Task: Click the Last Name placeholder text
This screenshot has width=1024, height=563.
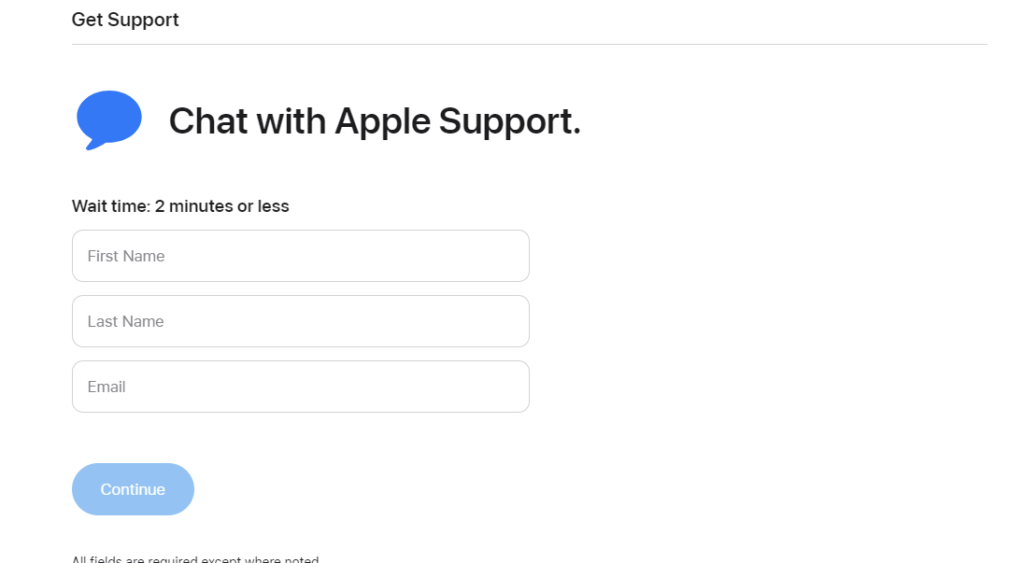Action: [x=125, y=321]
